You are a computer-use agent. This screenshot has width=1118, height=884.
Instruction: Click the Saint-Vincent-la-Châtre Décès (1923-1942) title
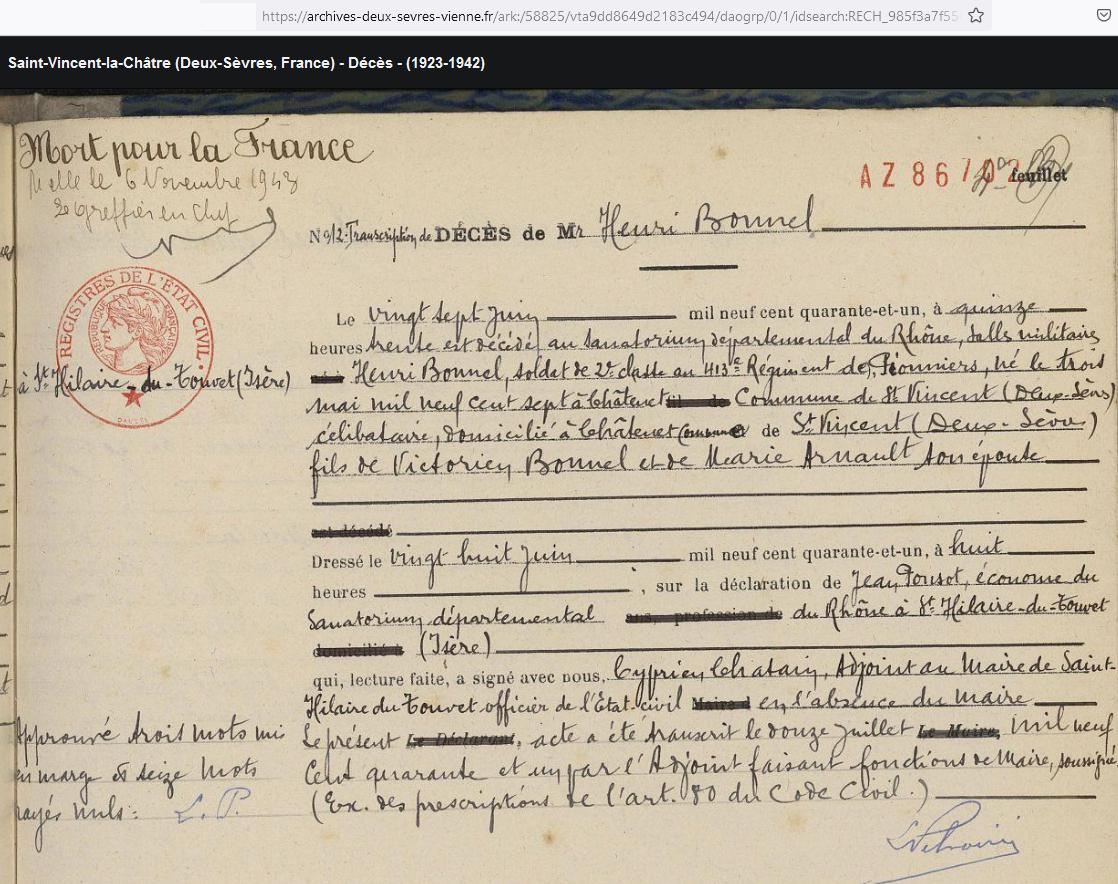point(247,63)
